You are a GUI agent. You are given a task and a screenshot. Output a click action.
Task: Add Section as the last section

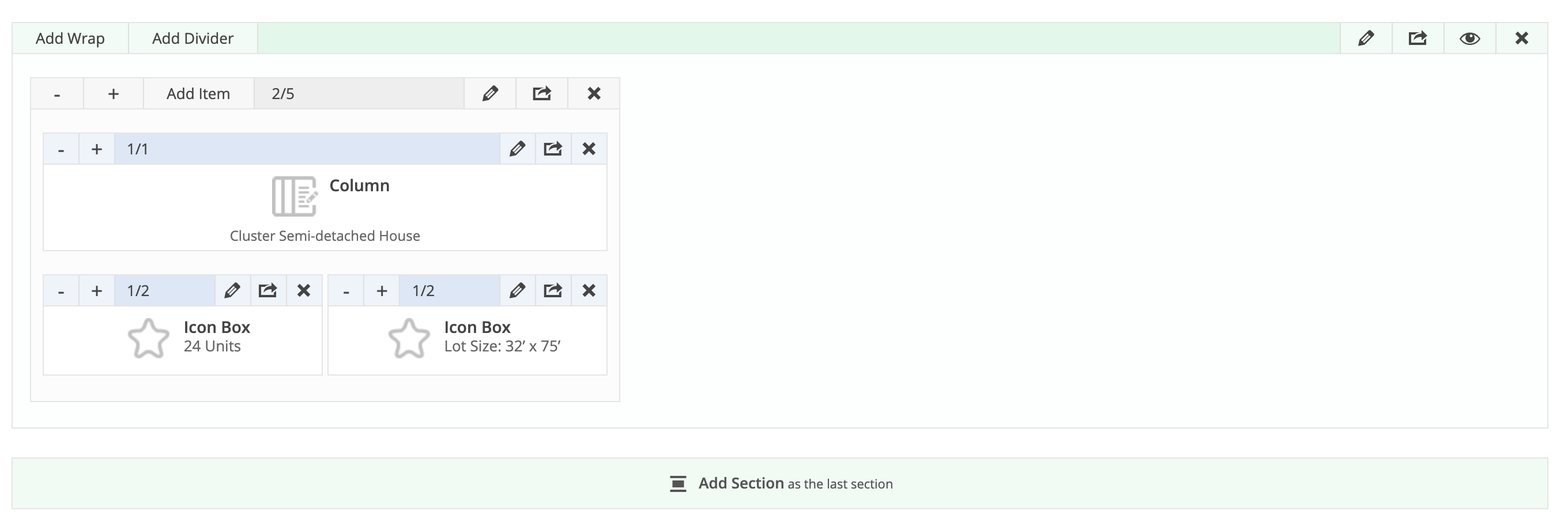click(780, 484)
